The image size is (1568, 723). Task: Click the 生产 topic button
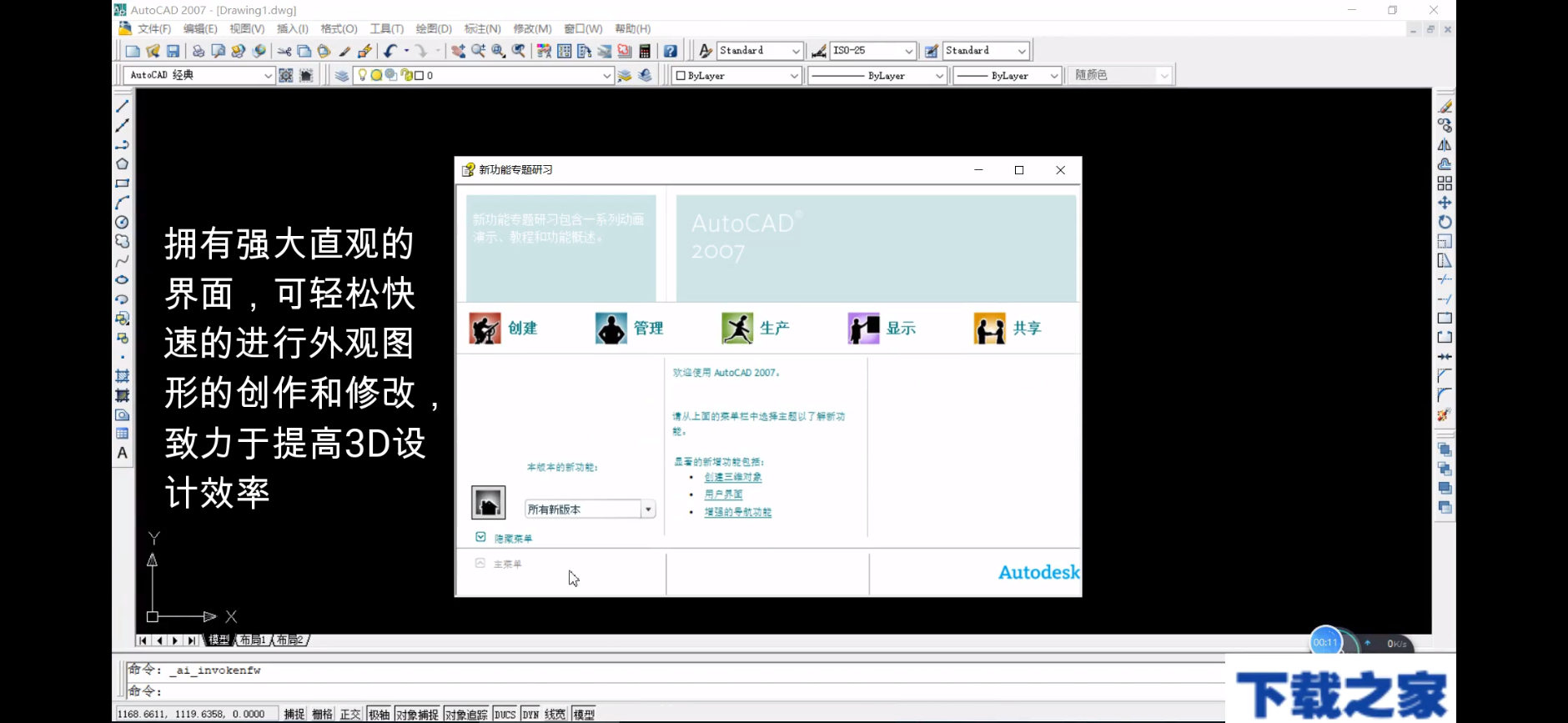point(756,329)
